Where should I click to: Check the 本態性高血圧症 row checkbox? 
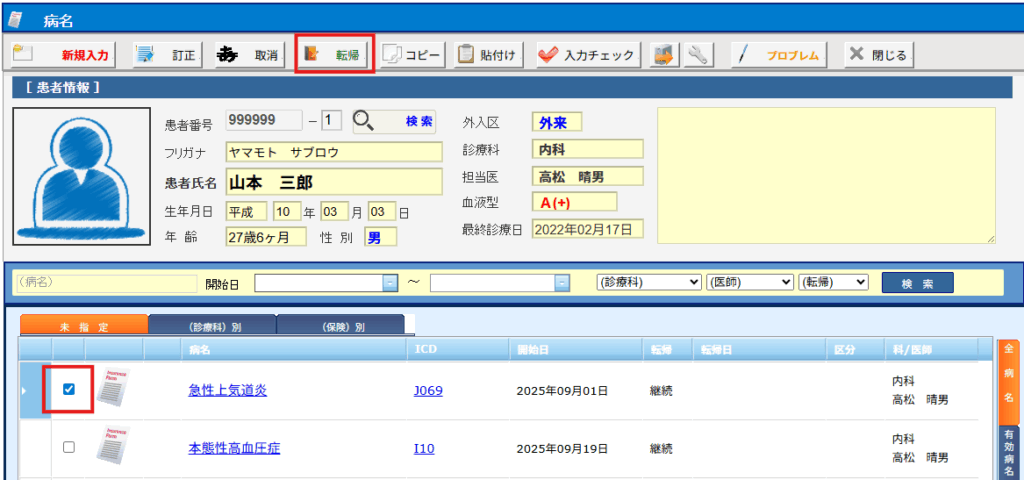69,447
